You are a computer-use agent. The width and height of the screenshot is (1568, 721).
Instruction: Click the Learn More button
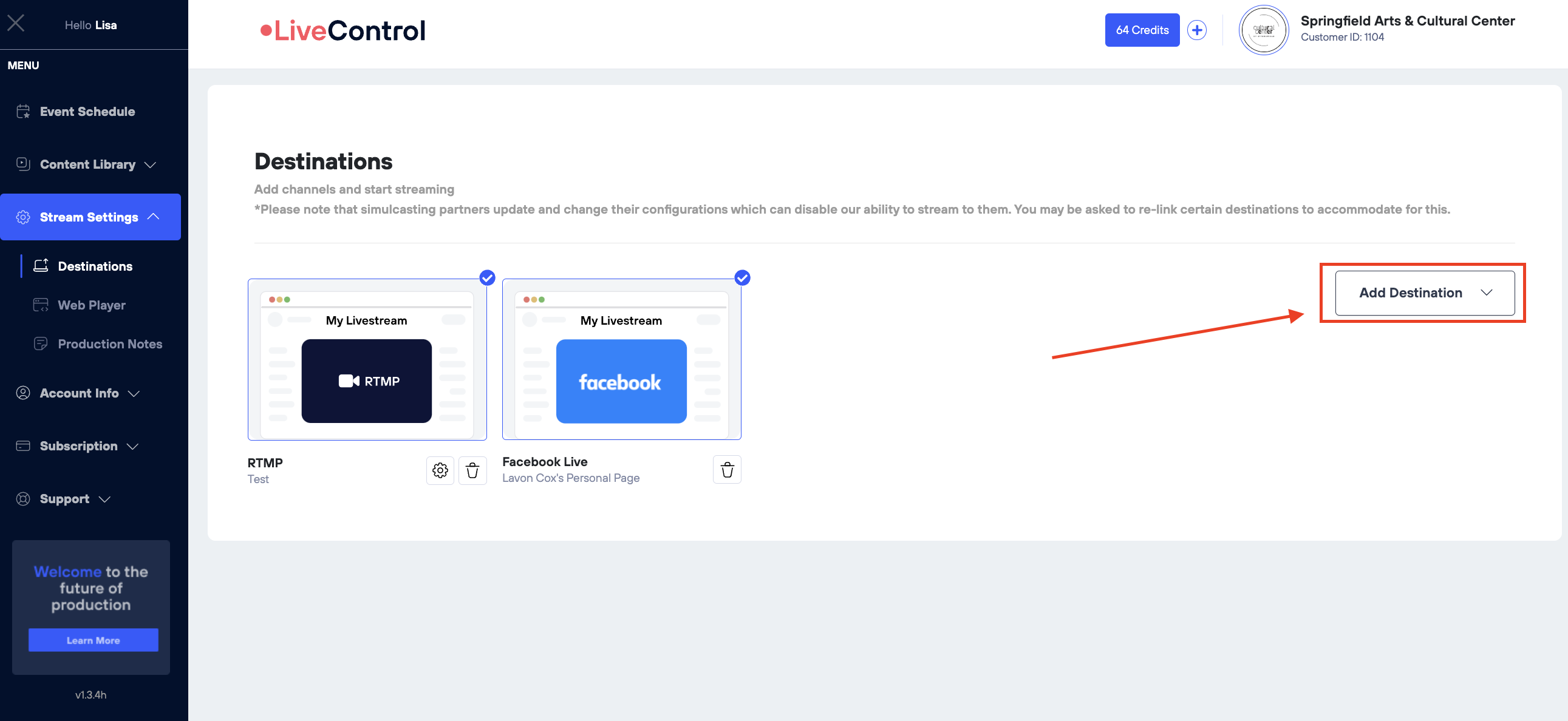[x=93, y=640]
